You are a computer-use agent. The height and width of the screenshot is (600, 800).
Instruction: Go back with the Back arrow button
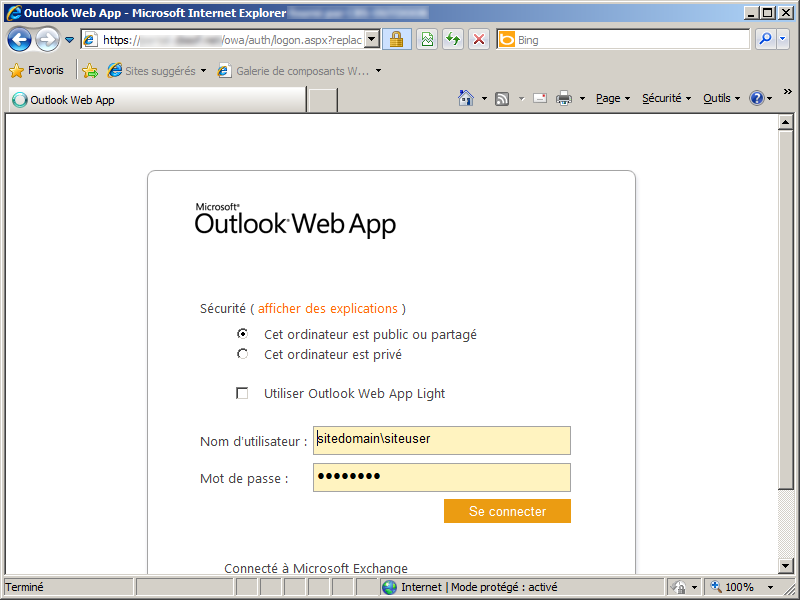click(x=19, y=39)
